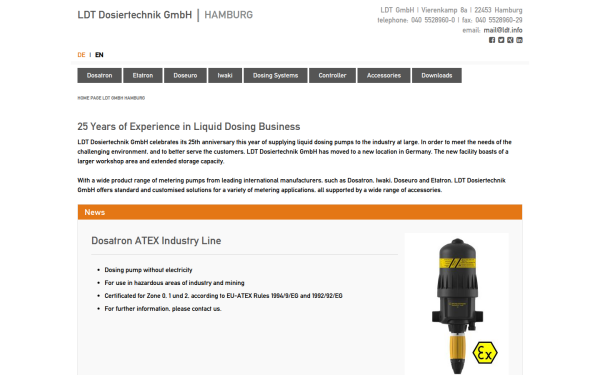Click 'Certificated for Zone 0' bullet

[x=223, y=296]
